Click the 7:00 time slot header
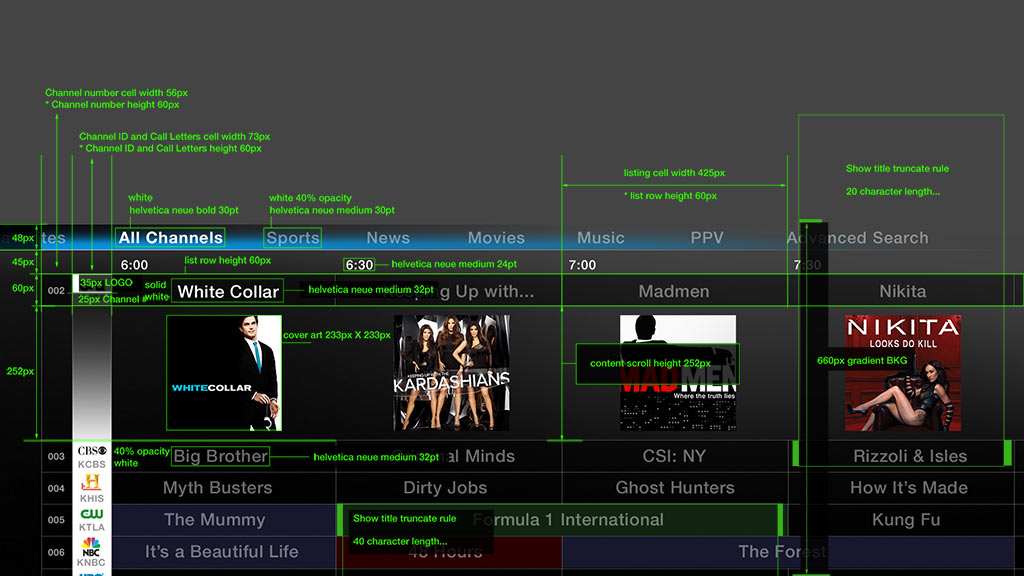Screen dimensions: 1024x576 pos(582,265)
